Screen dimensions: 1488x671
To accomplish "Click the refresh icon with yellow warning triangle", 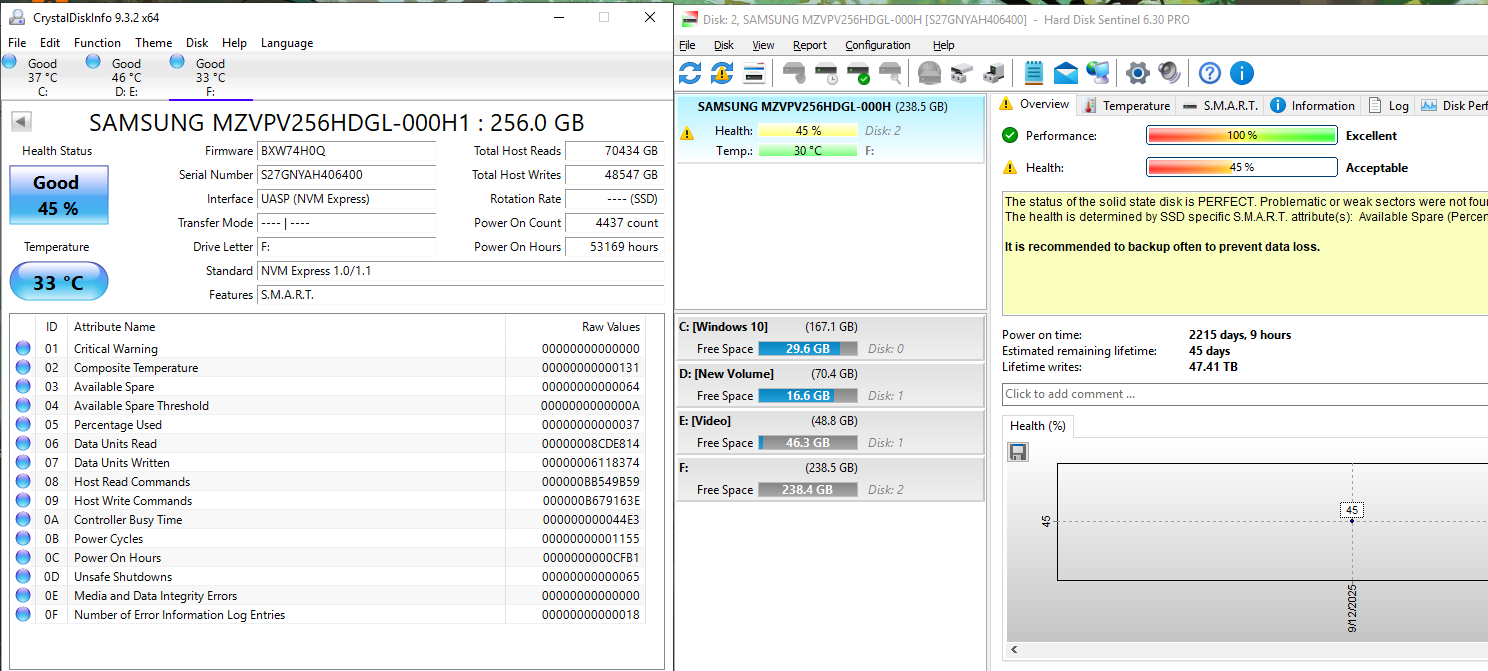I will coord(722,73).
